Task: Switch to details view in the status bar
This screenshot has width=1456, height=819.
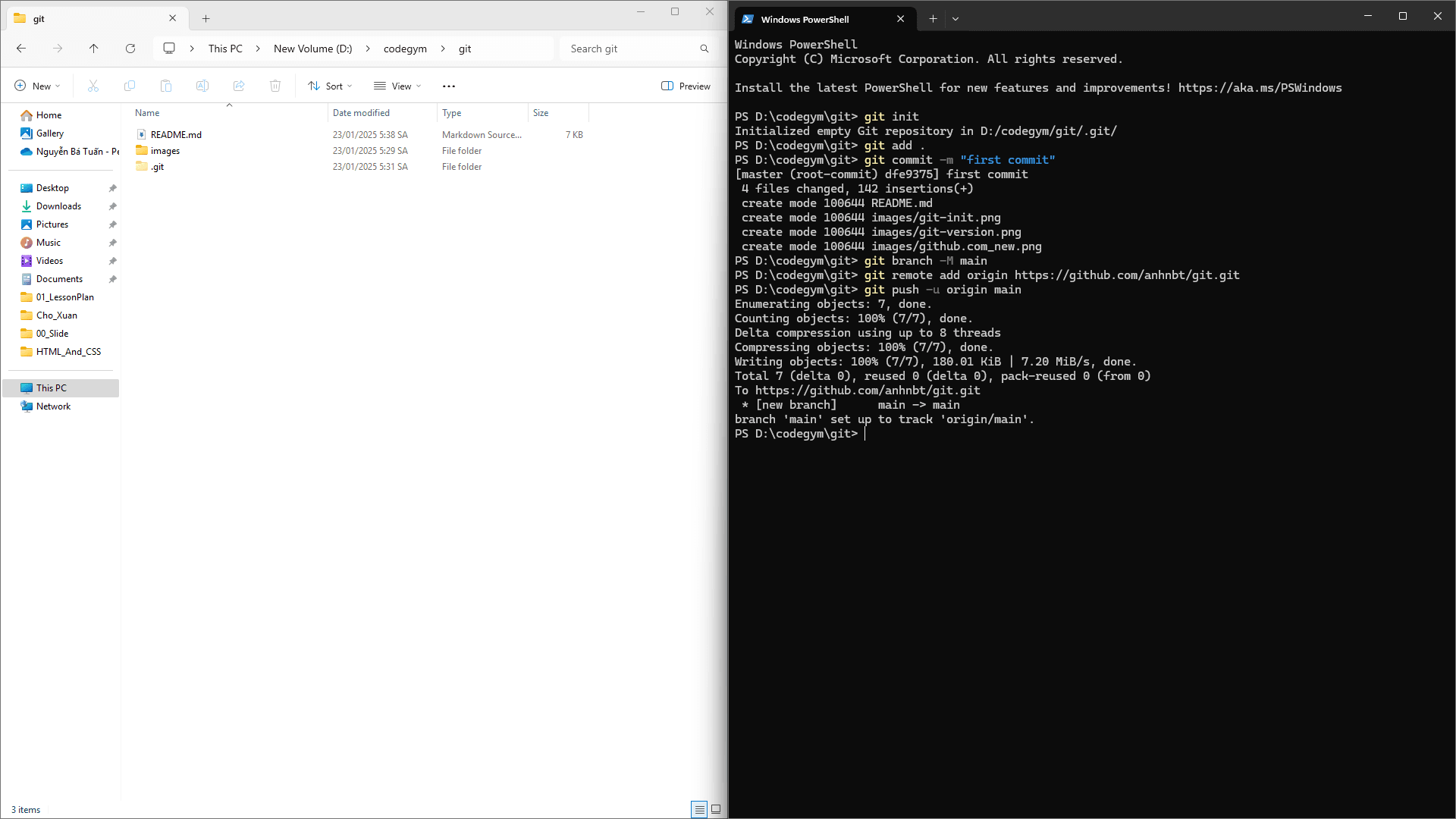Action: point(698,809)
